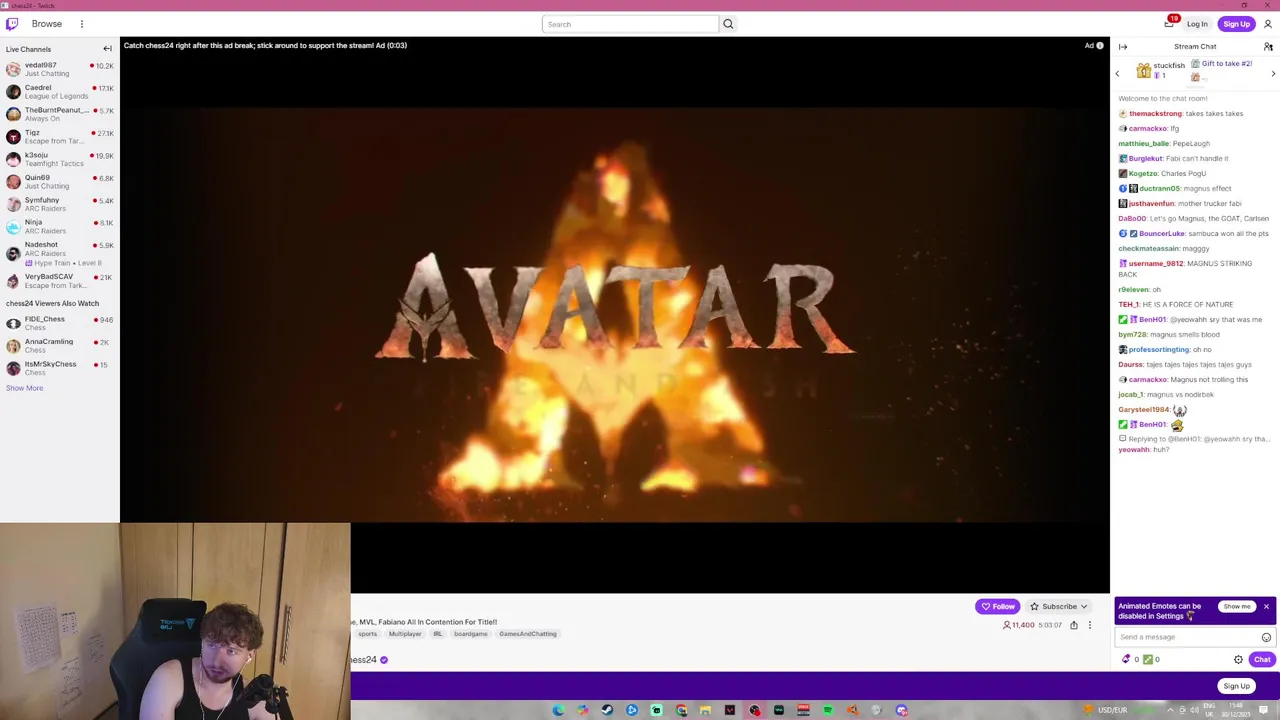Open Caedrel League of Legends channel
Screen dimensions: 1280x720
click(60, 92)
